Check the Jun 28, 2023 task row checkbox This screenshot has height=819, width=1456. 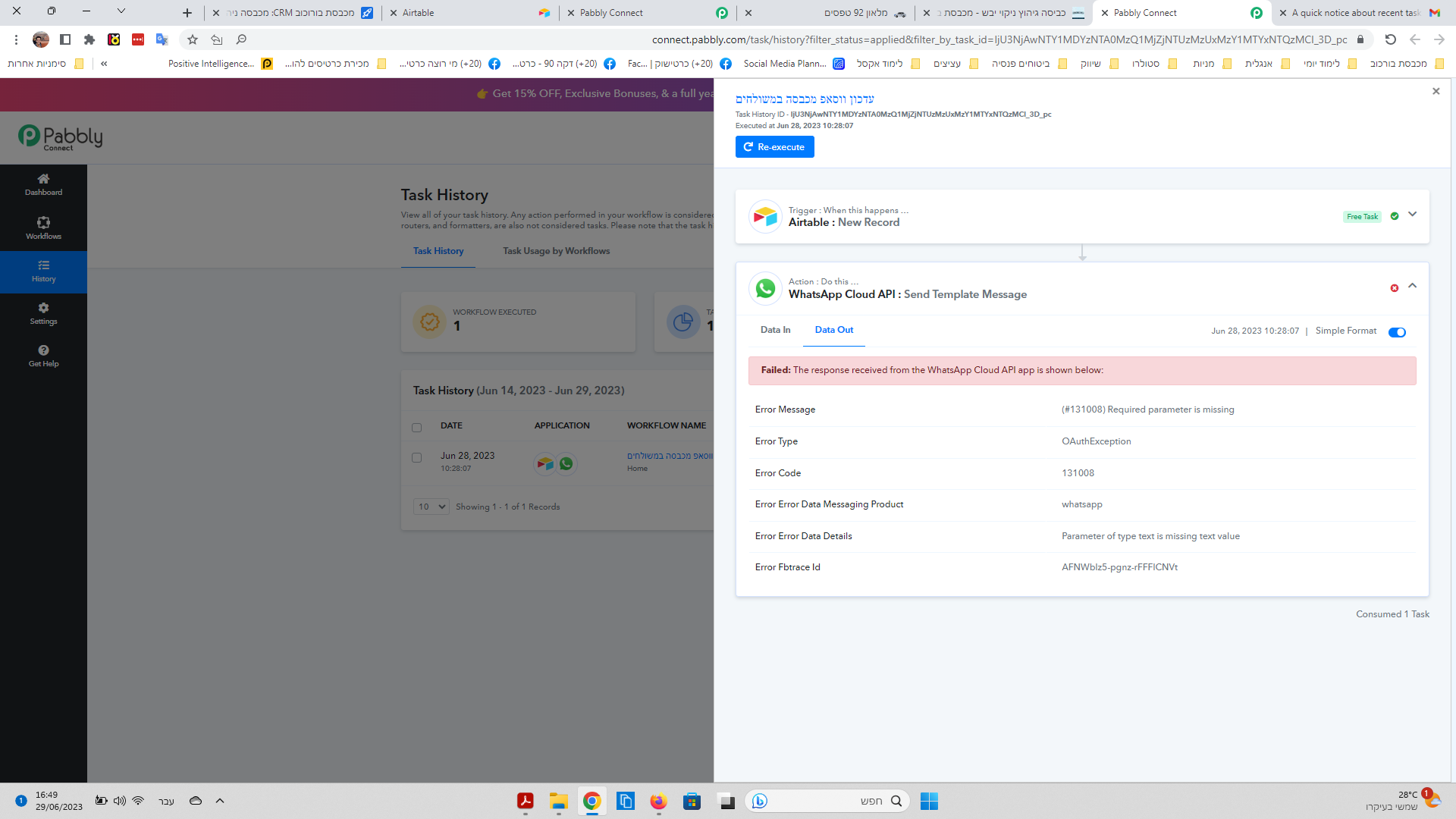tap(416, 458)
